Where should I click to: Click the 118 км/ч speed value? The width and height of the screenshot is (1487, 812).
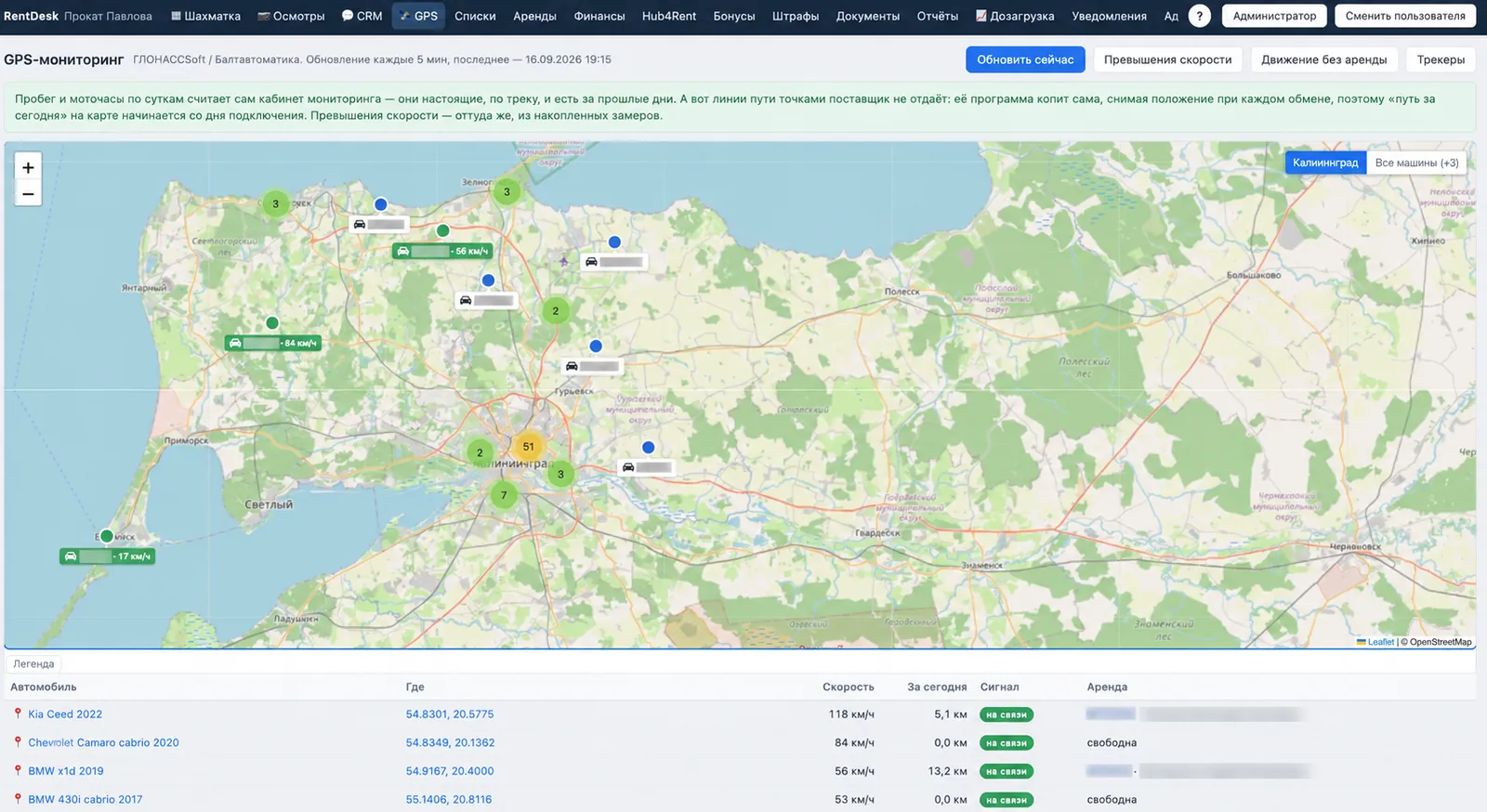pos(851,714)
